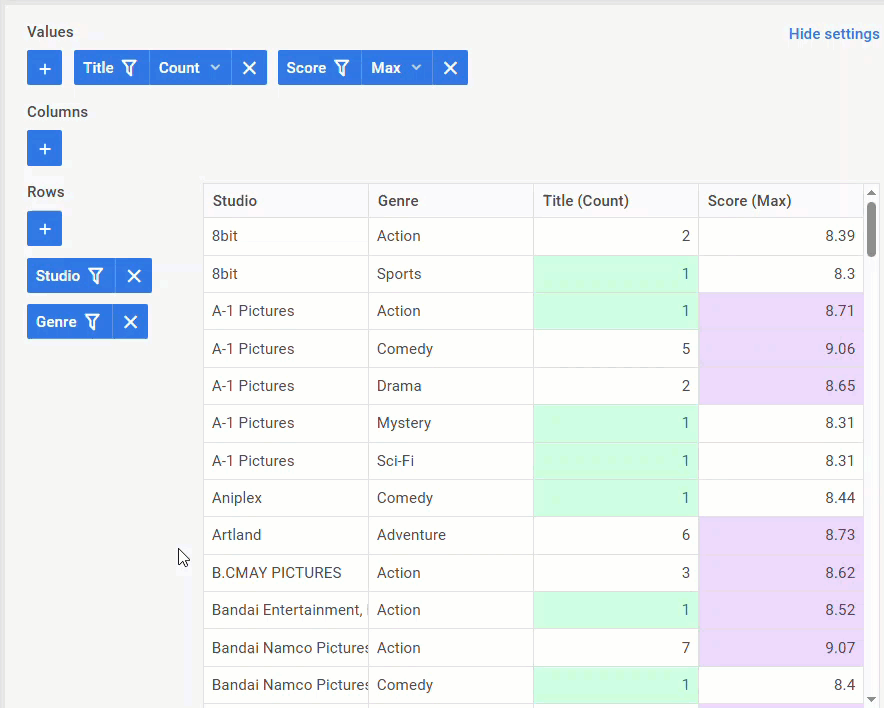
Task: Select the 9.07 score cell for Bandai Namco Action
Action: tap(780, 647)
